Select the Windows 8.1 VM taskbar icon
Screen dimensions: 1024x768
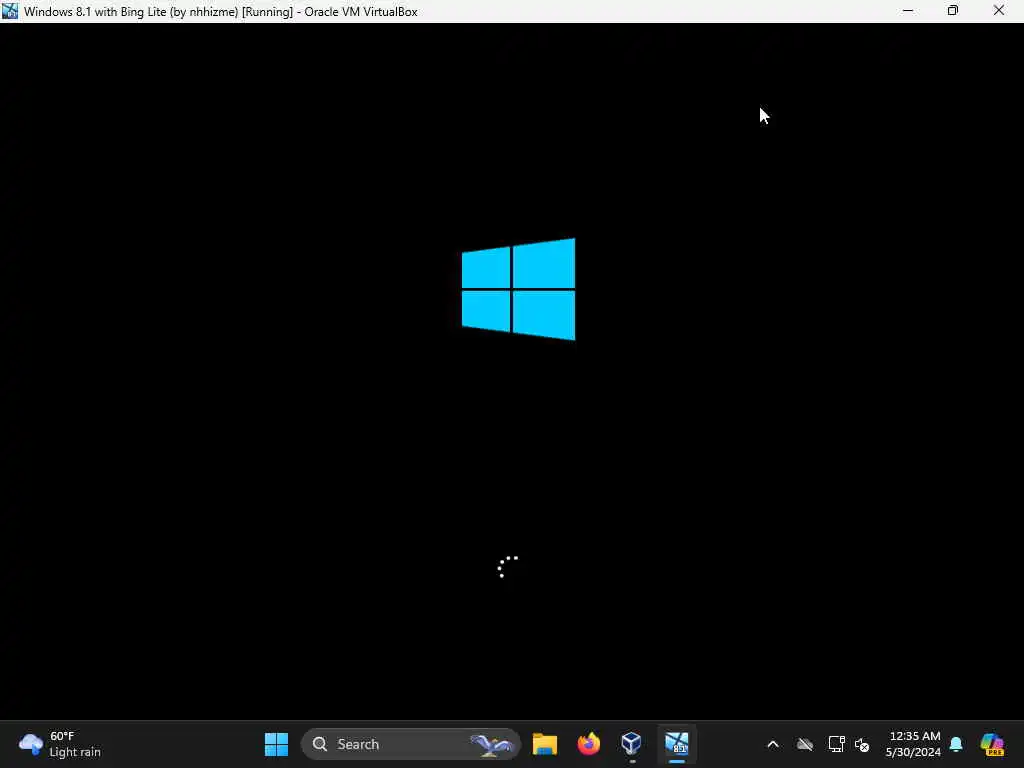(x=677, y=744)
